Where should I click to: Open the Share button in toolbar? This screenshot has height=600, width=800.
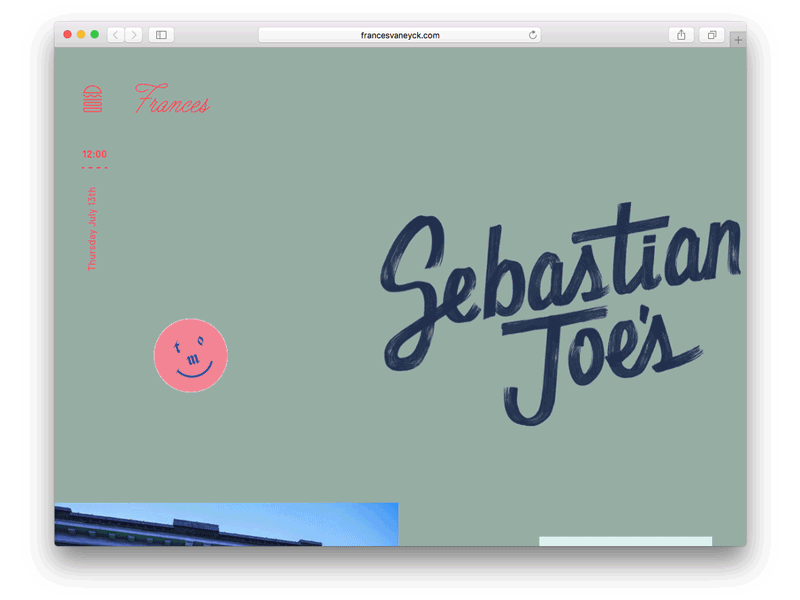pos(681,35)
